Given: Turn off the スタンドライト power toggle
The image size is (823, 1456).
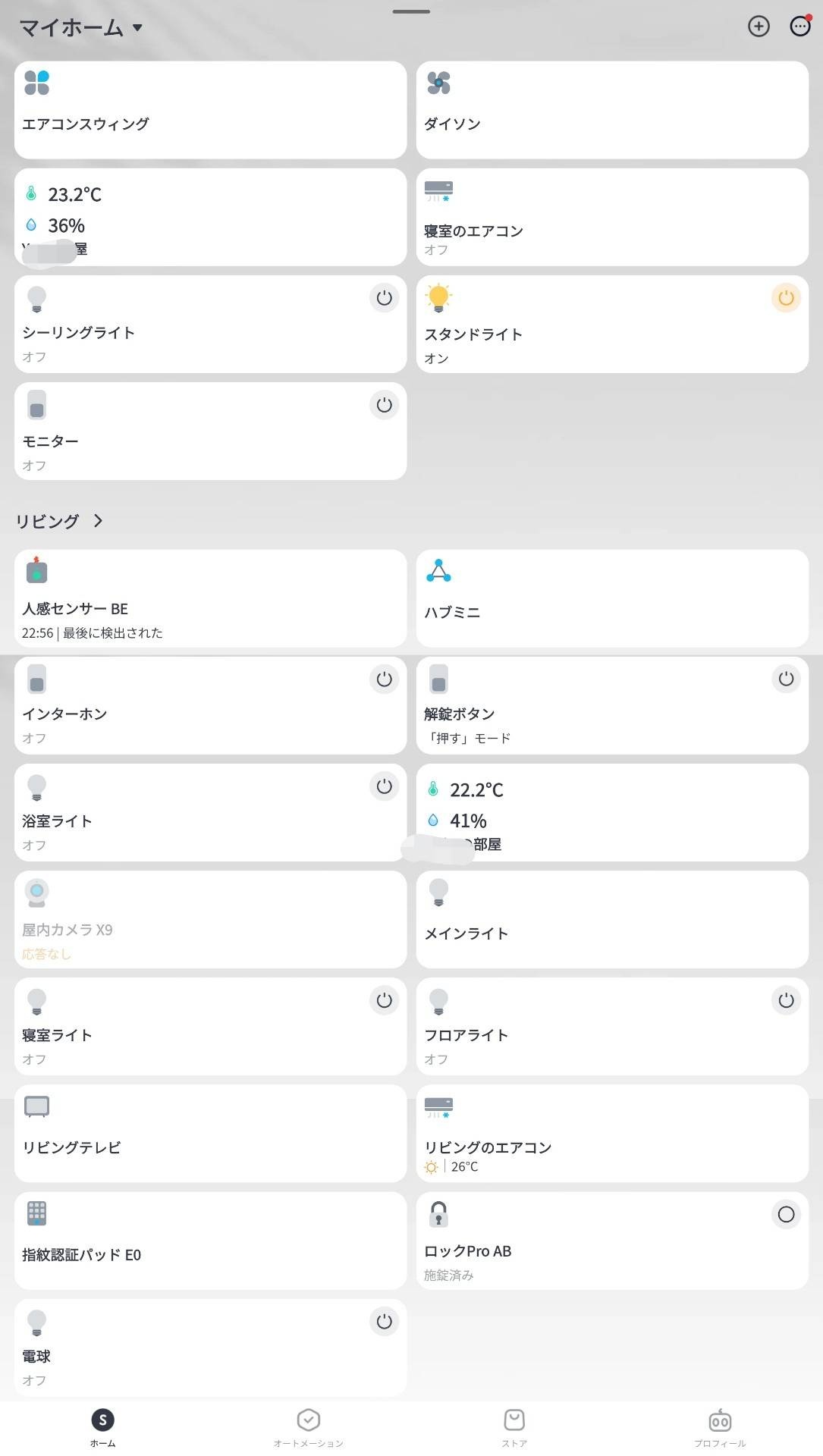Looking at the screenshot, I should click(x=786, y=298).
